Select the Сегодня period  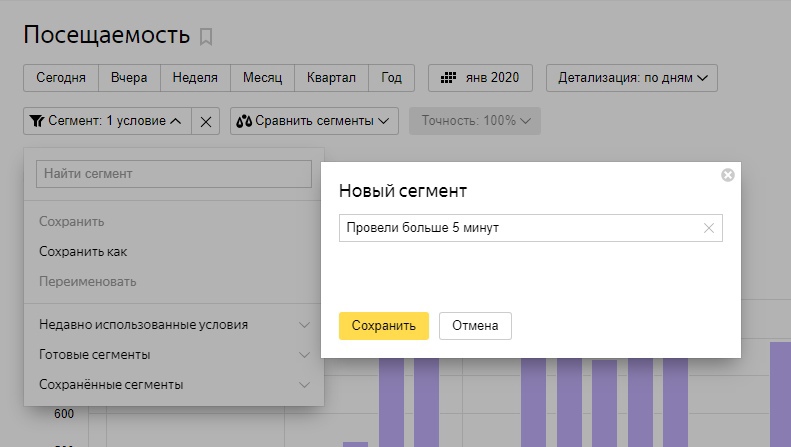[x=61, y=78]
